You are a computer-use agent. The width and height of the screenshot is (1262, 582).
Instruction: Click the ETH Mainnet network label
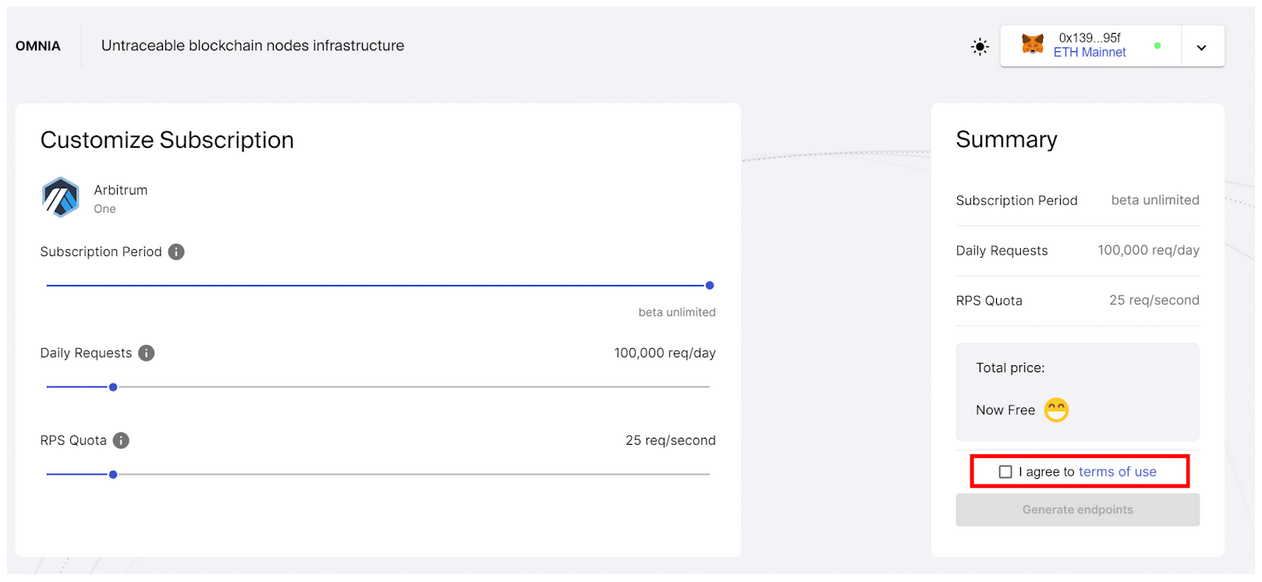tap(1089, 53)
